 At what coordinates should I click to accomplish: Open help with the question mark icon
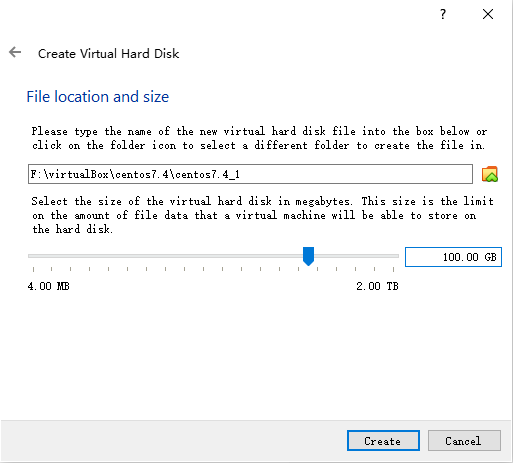click(443, 14)
